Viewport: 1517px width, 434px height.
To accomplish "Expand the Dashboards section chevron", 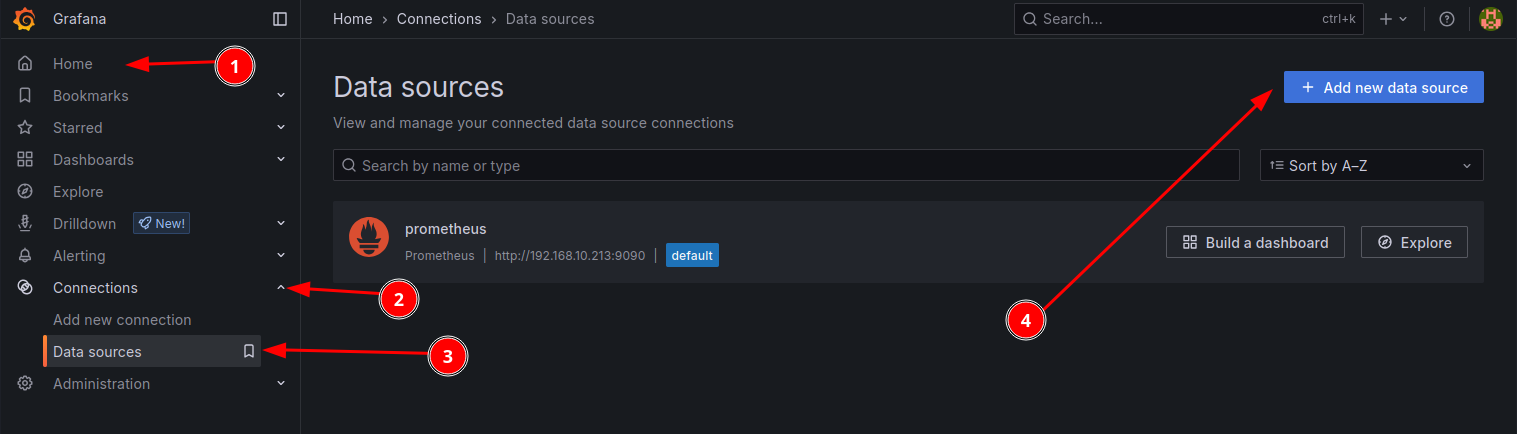I will point(281,160).
